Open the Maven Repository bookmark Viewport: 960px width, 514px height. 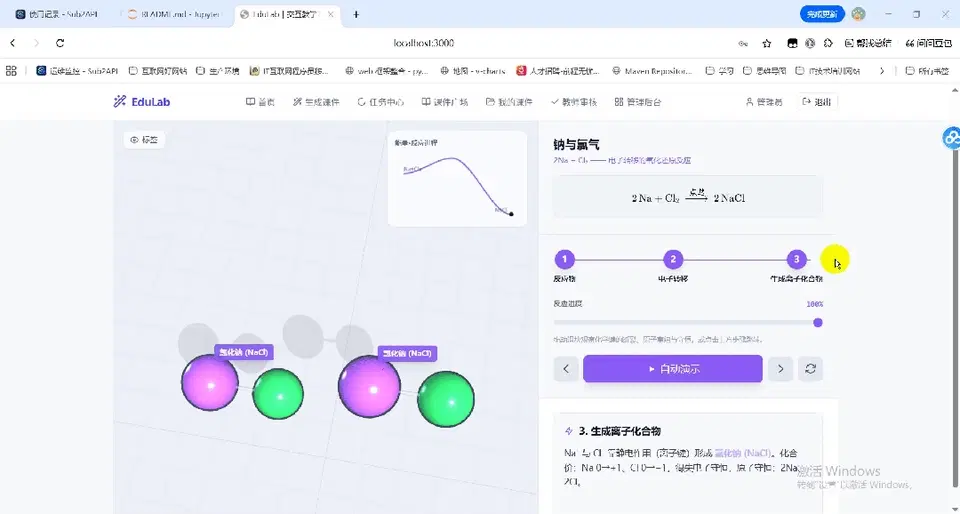click(x=652, y=71)
